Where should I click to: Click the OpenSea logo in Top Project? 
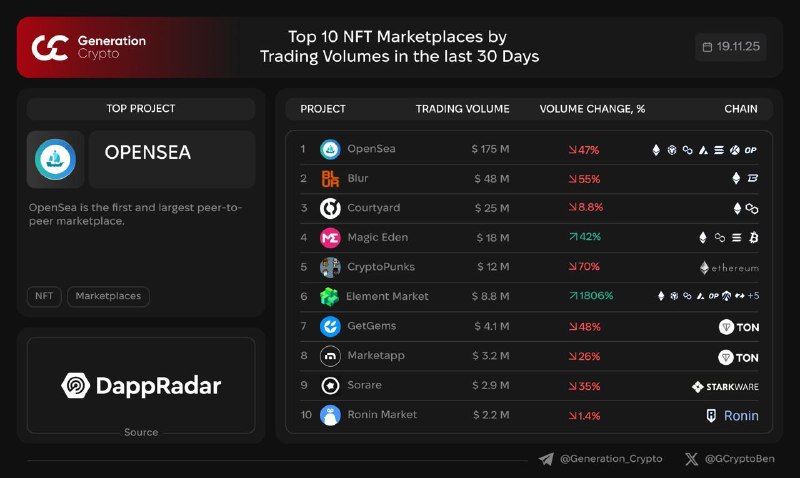[x=56, y=159]
